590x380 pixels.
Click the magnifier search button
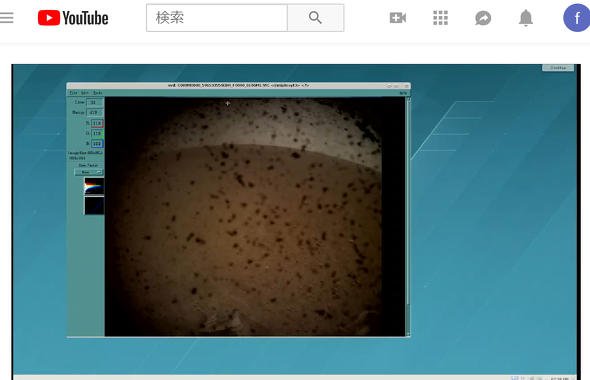[315, 18]
